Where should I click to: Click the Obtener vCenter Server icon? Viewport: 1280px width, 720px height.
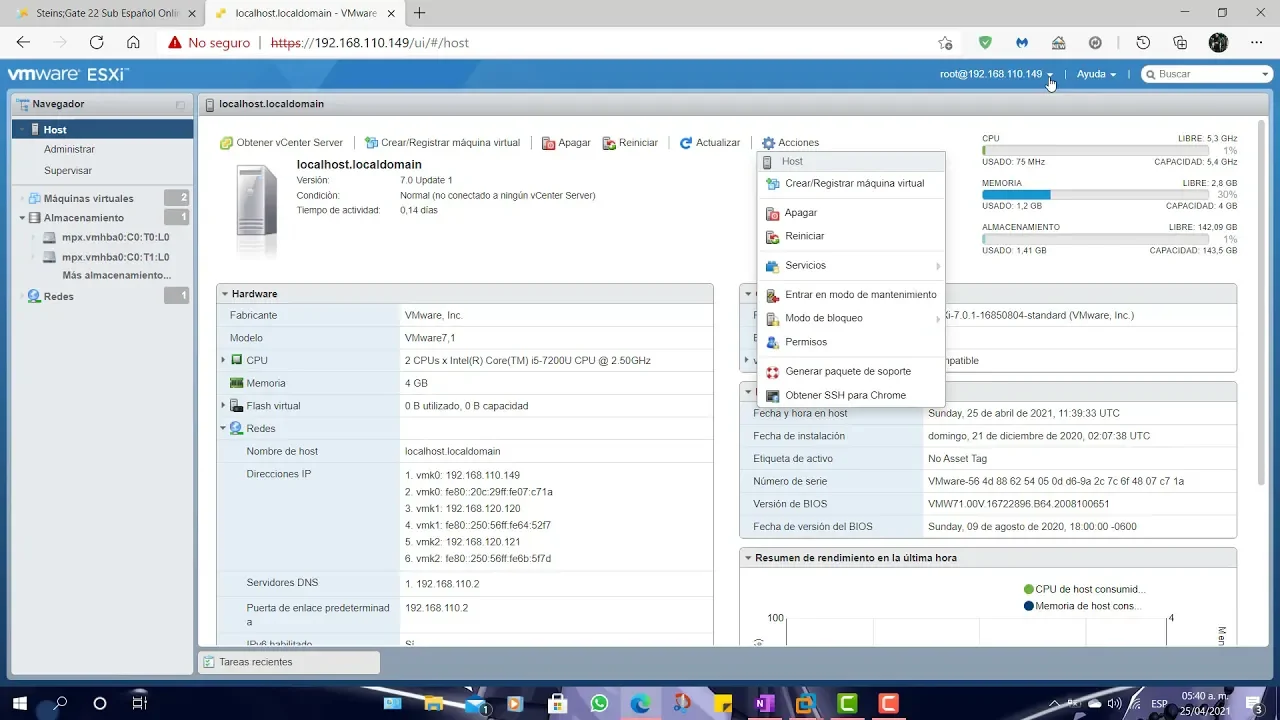(226, 143)
